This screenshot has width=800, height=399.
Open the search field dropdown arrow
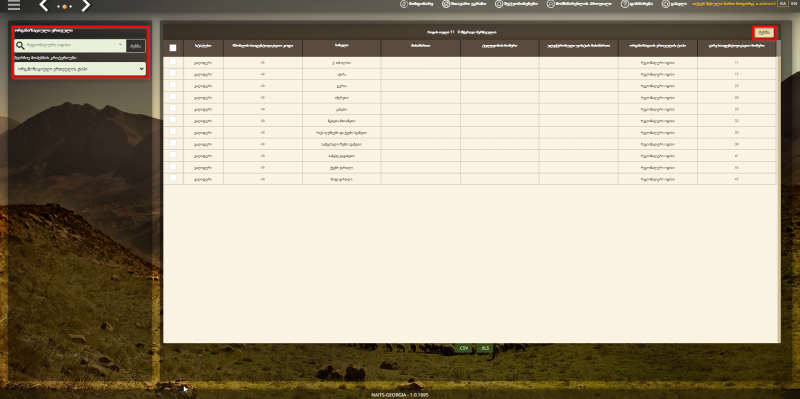[120, 45]
